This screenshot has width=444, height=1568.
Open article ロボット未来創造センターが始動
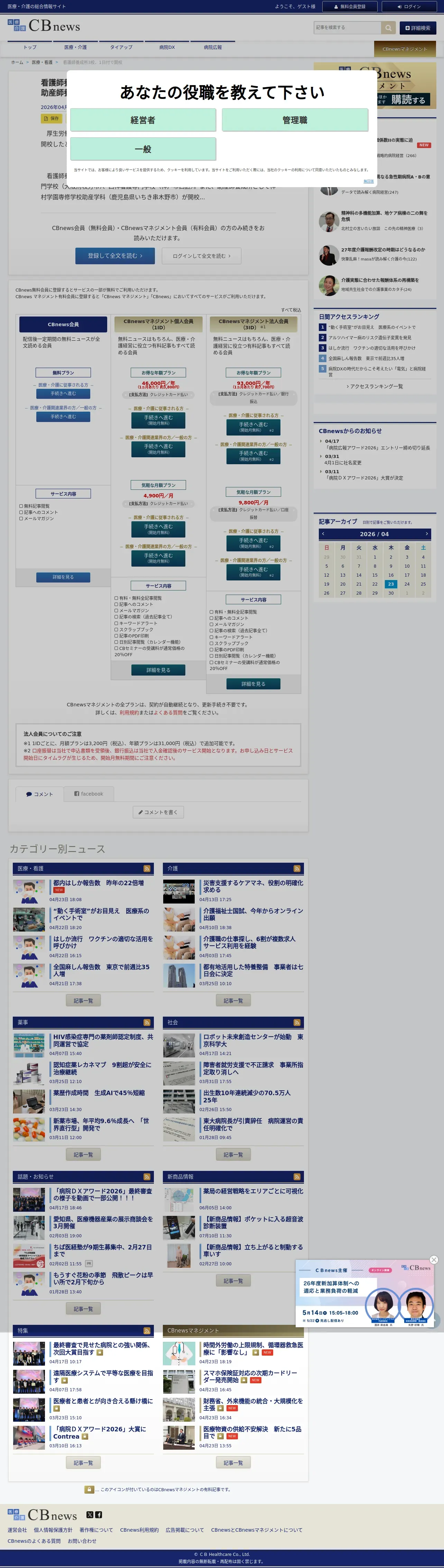pyautogui.click(x=253, y=1040)
